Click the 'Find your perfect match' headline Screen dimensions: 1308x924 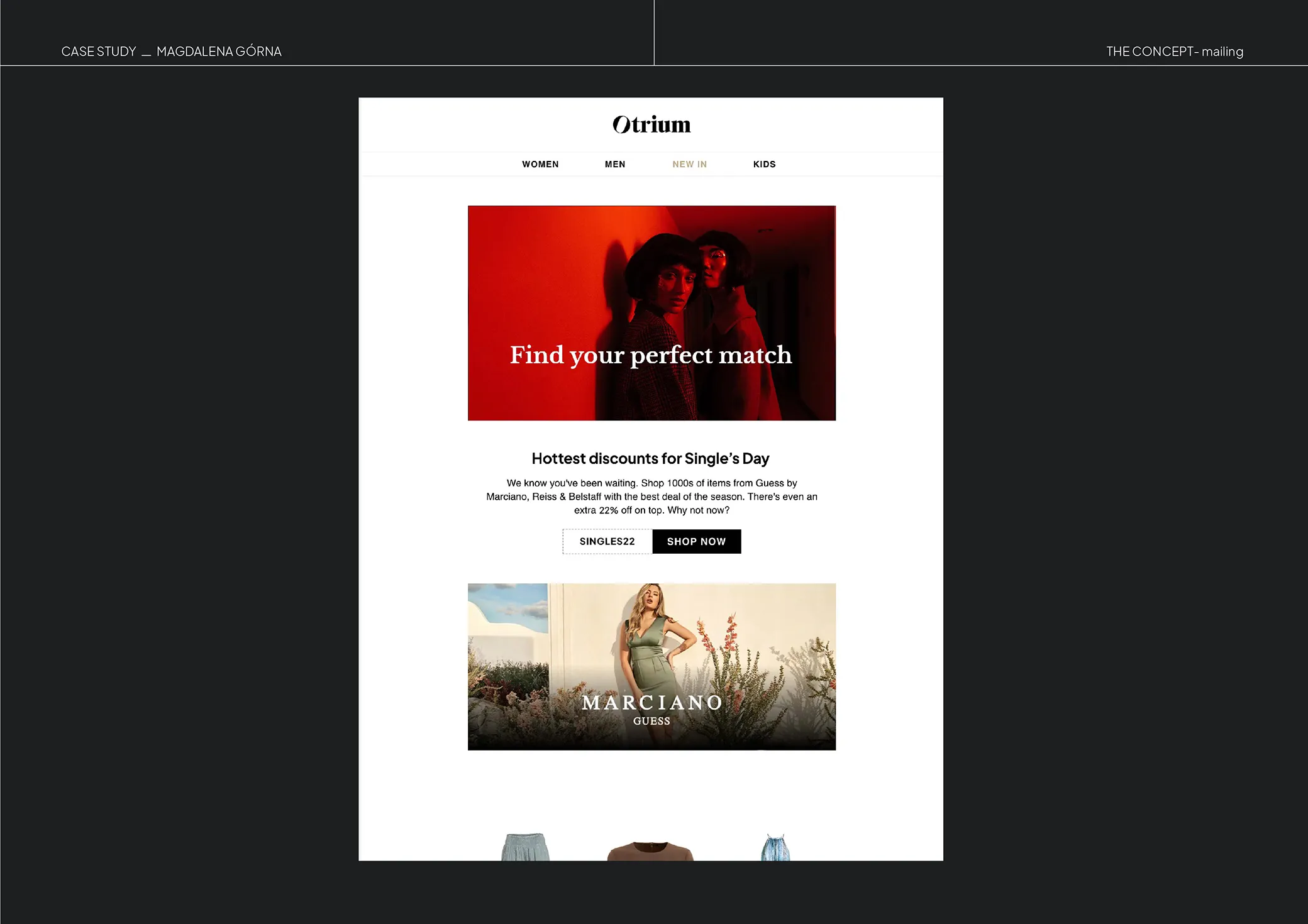(651, 355)
